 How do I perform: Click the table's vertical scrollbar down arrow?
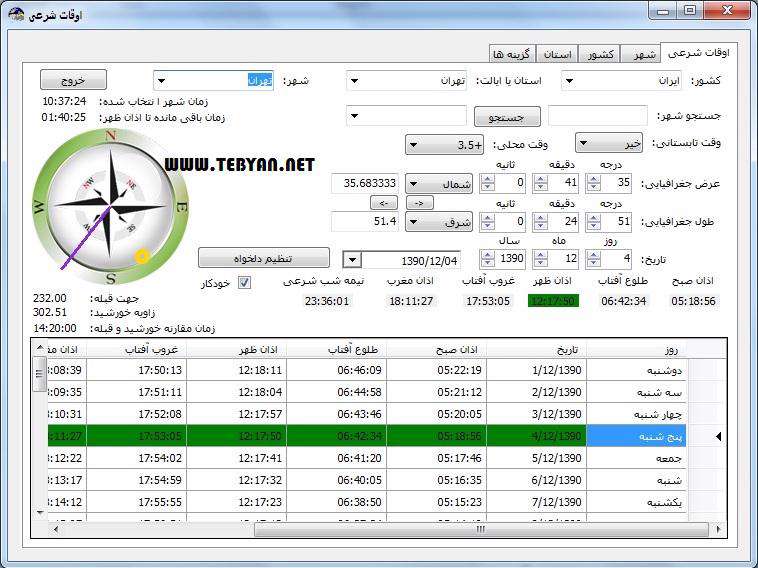[40, 512]
